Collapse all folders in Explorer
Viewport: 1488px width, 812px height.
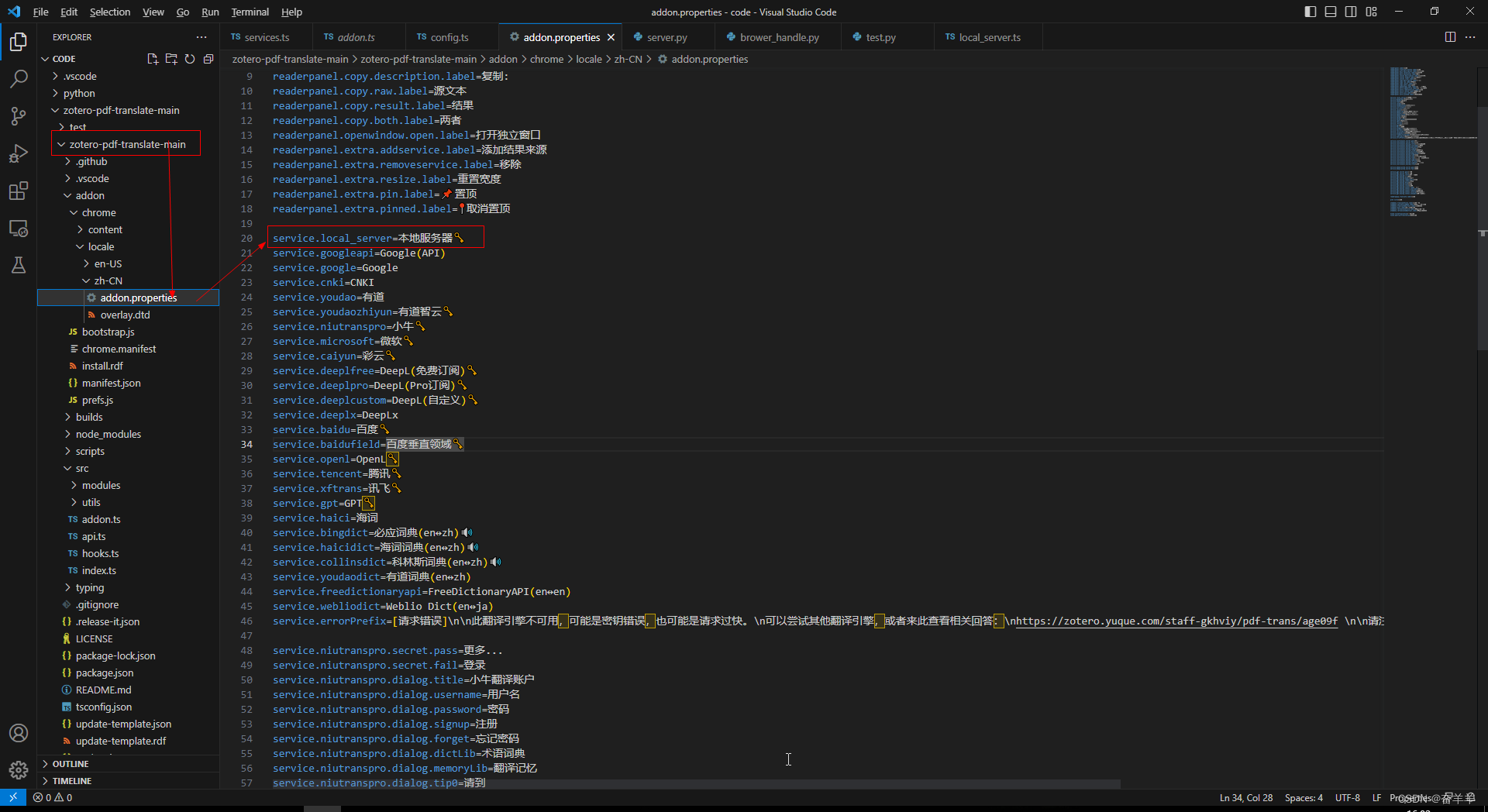click(208, 59)
